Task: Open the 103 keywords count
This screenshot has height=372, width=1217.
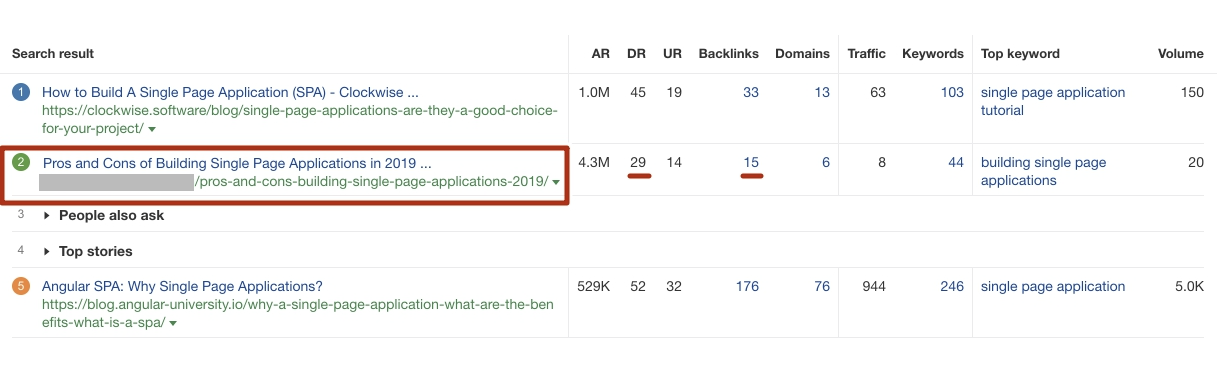Action: coord(952,92)
